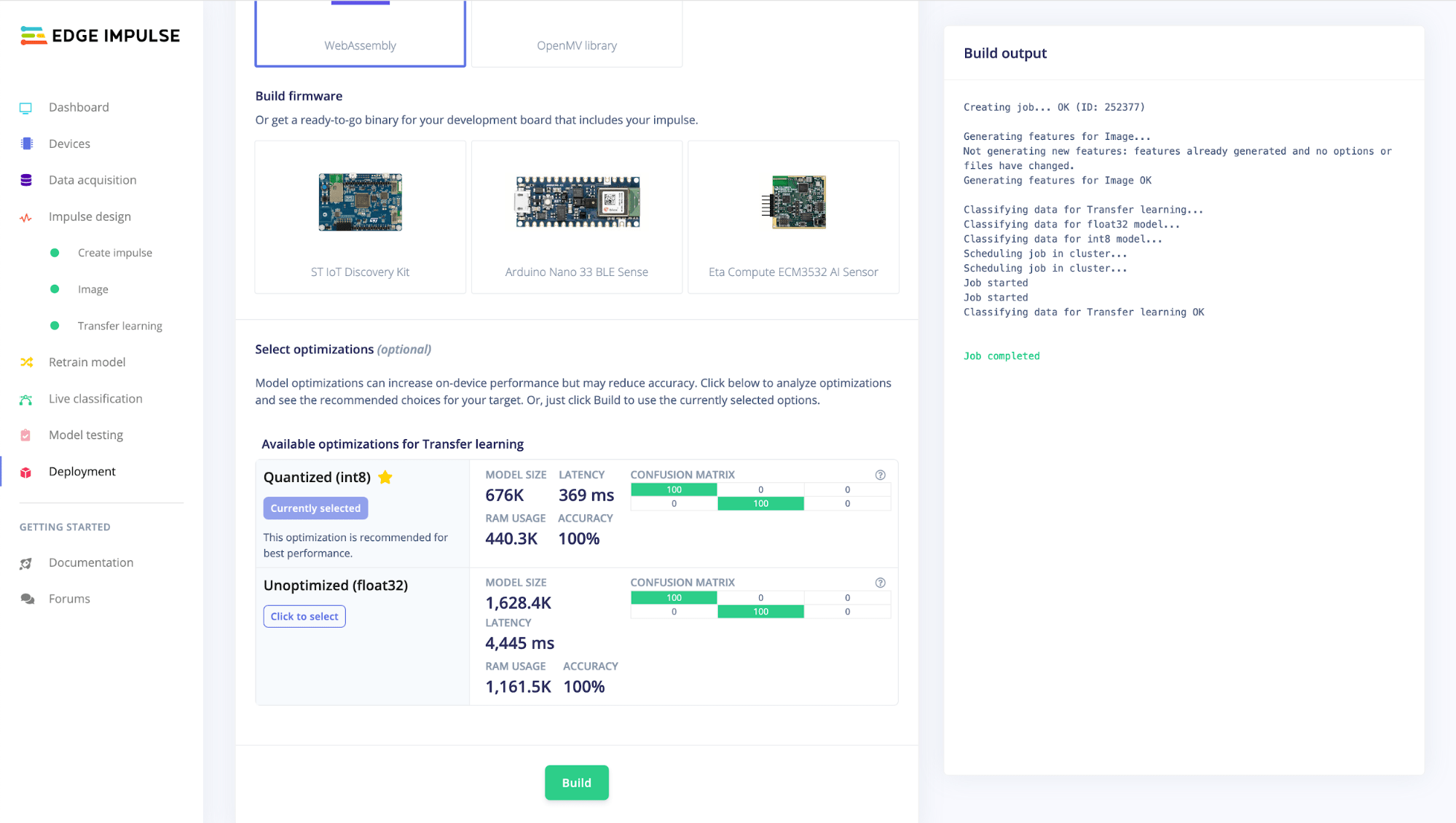Screen dimensions: 1456x823
Task: Click the Currently selected Quantized badge
Action: coord(315,508)
